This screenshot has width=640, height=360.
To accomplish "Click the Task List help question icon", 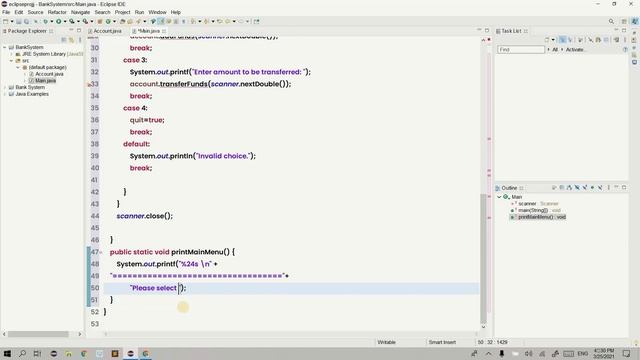I will (x=625, y=49).
